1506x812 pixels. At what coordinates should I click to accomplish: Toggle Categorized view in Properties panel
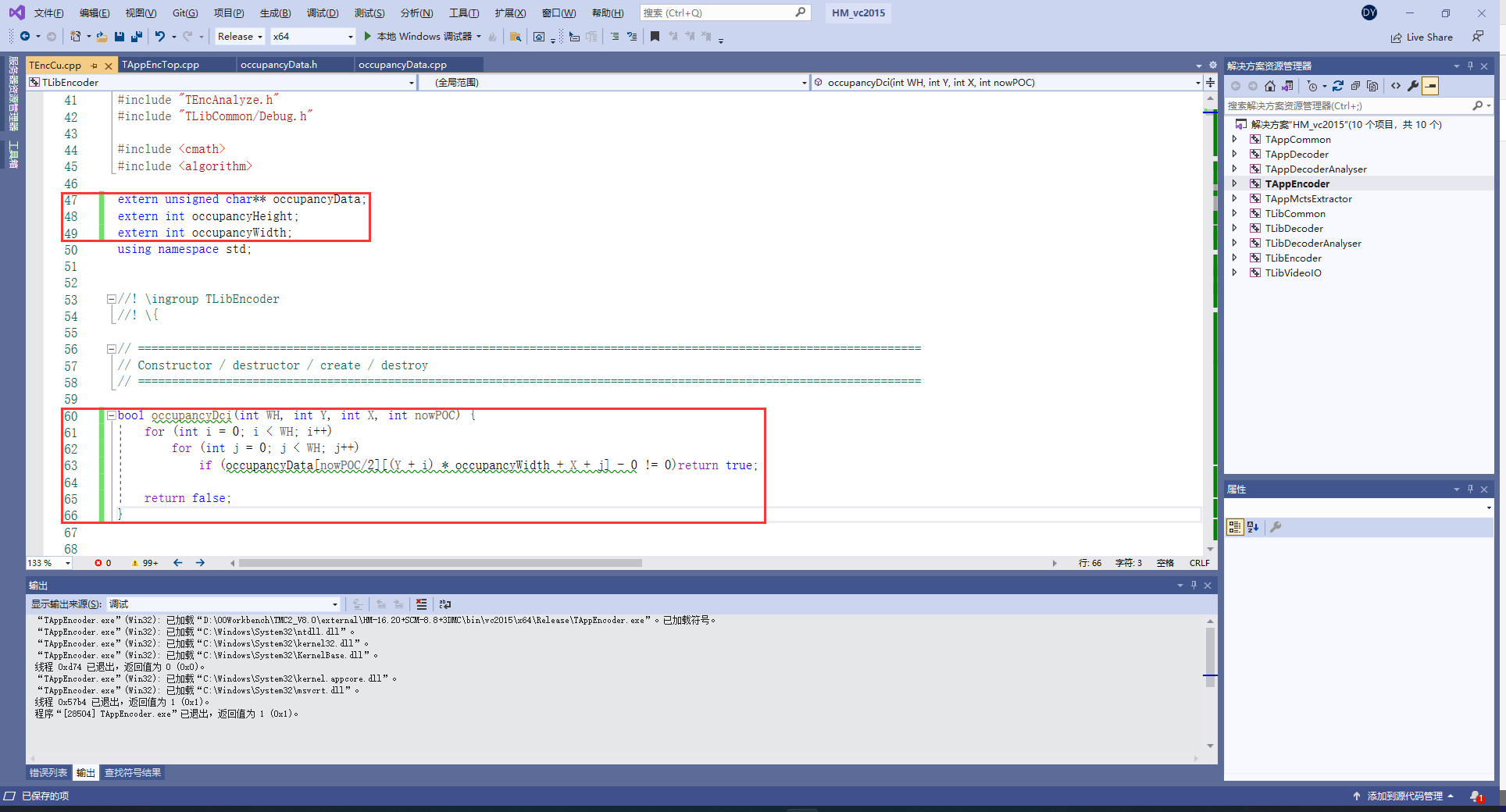(x=1235, y=527)
